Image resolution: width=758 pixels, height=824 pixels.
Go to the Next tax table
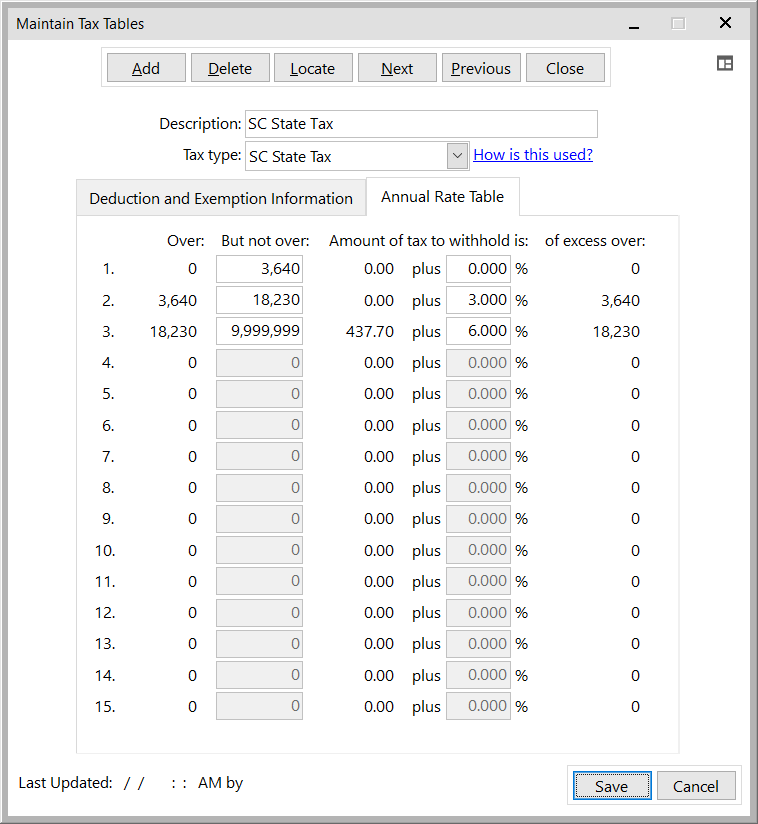pos(397,68)
